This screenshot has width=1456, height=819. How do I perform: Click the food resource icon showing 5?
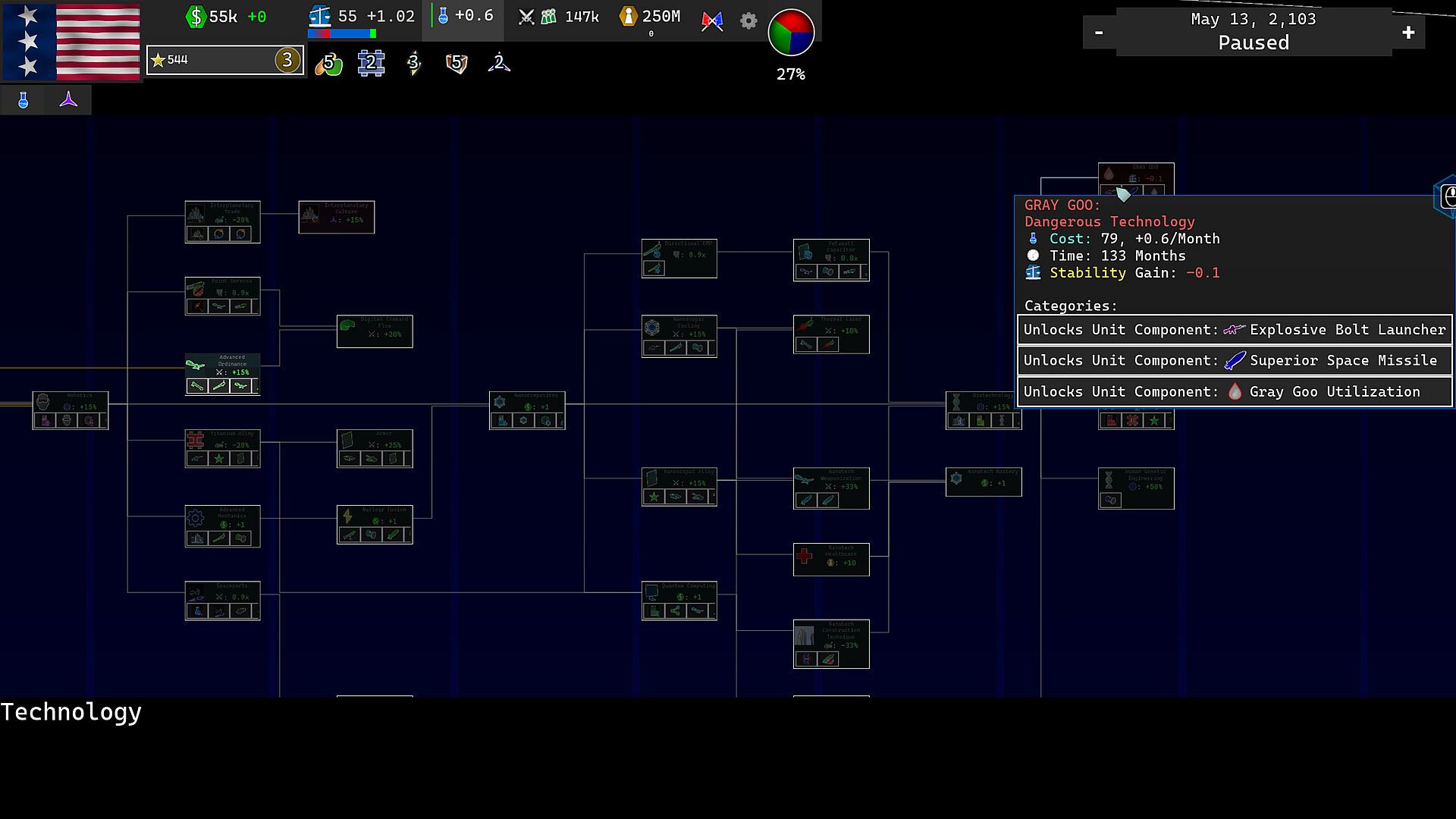(x=328, y=63)
